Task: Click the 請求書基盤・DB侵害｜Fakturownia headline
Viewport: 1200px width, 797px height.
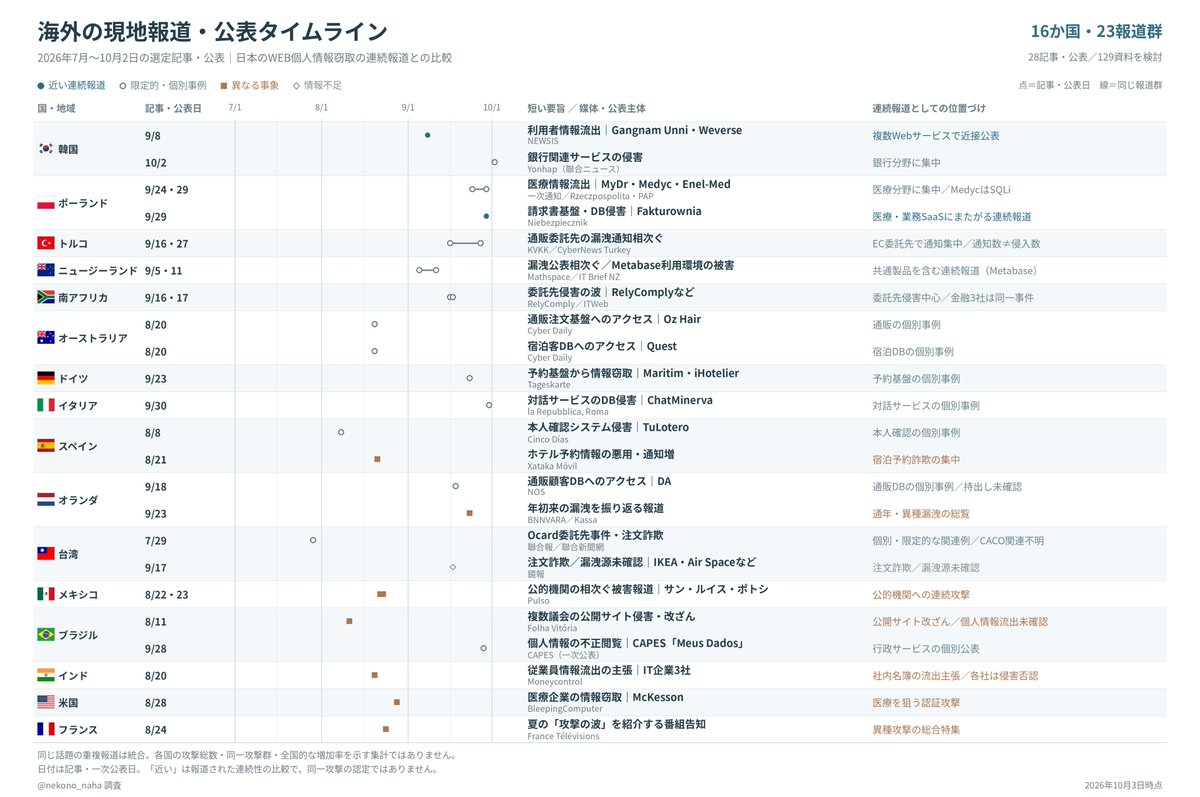Action: point(614,211)
